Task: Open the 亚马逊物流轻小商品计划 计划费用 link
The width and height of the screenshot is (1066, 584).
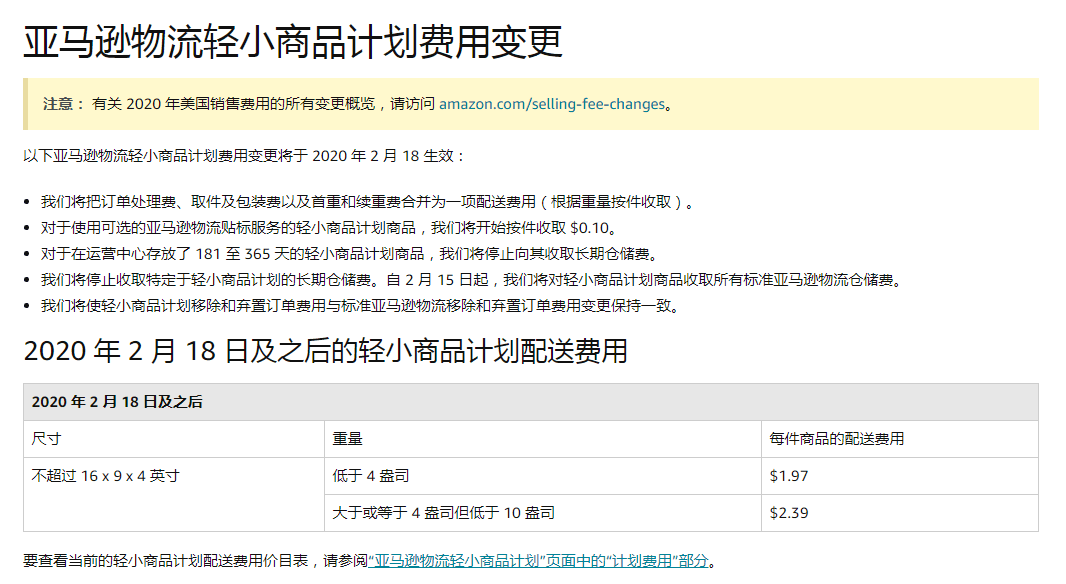Action: pyautogui.click(x=538, y=561)
